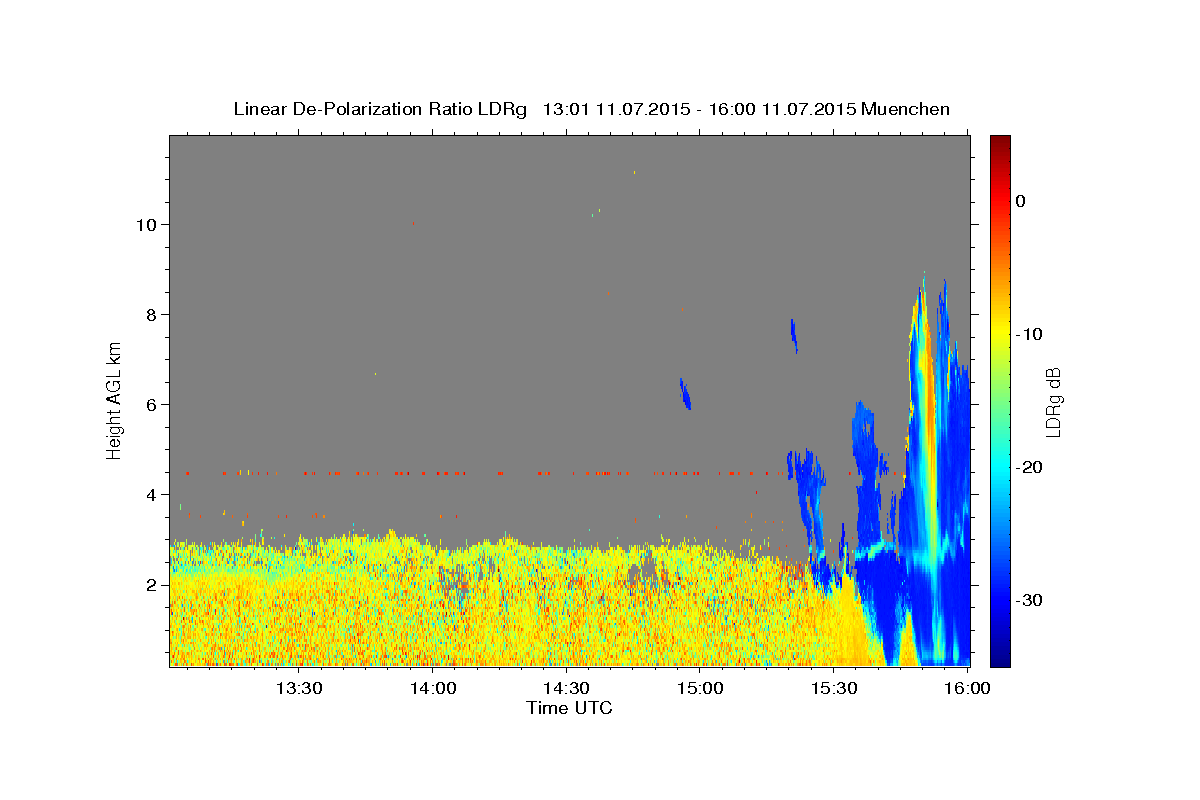Click the dark red top of the colorbar
Screen dimensions: 1200x800
1000,143
